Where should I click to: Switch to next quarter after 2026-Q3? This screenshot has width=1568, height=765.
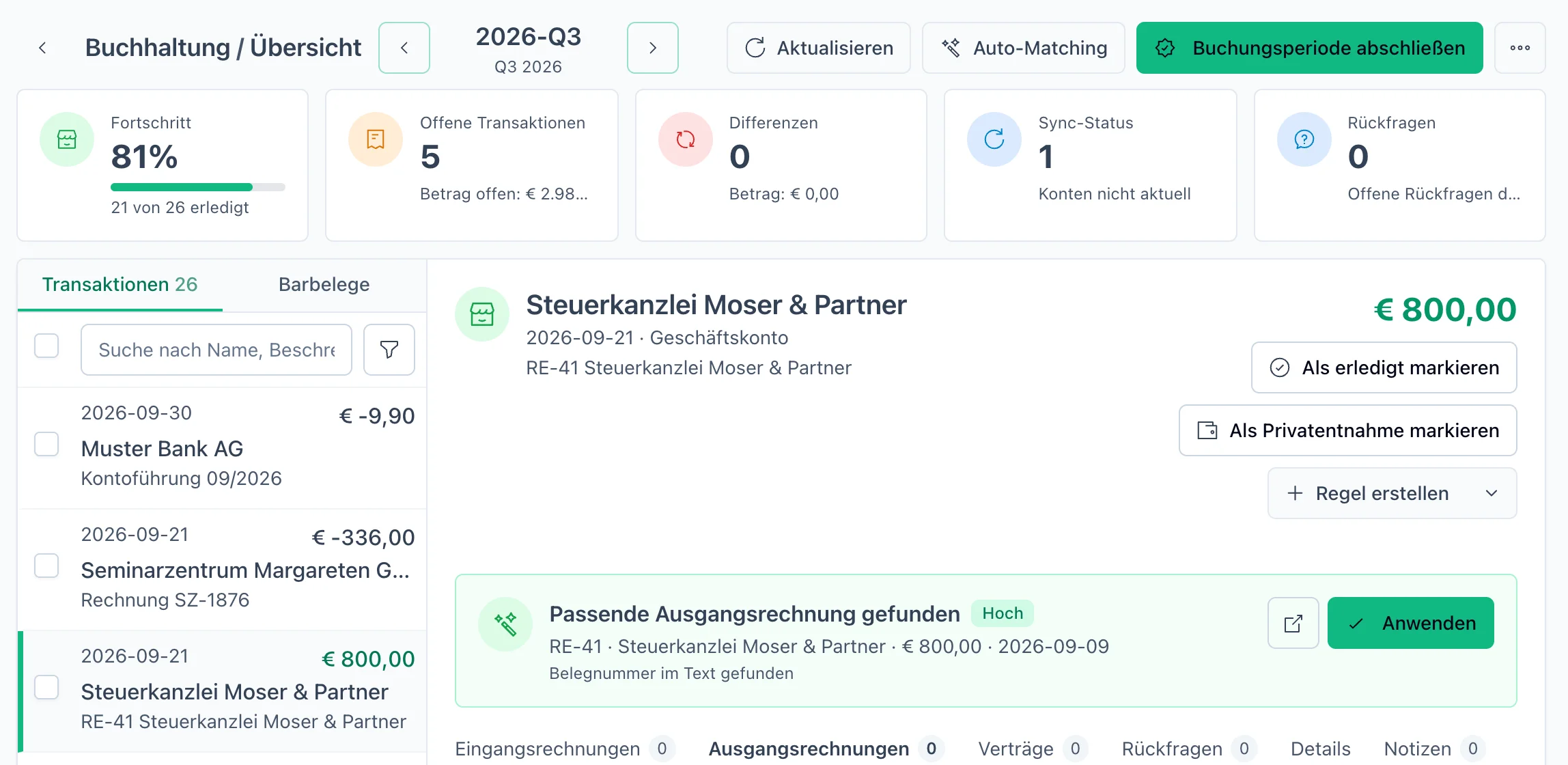(653, 48)
